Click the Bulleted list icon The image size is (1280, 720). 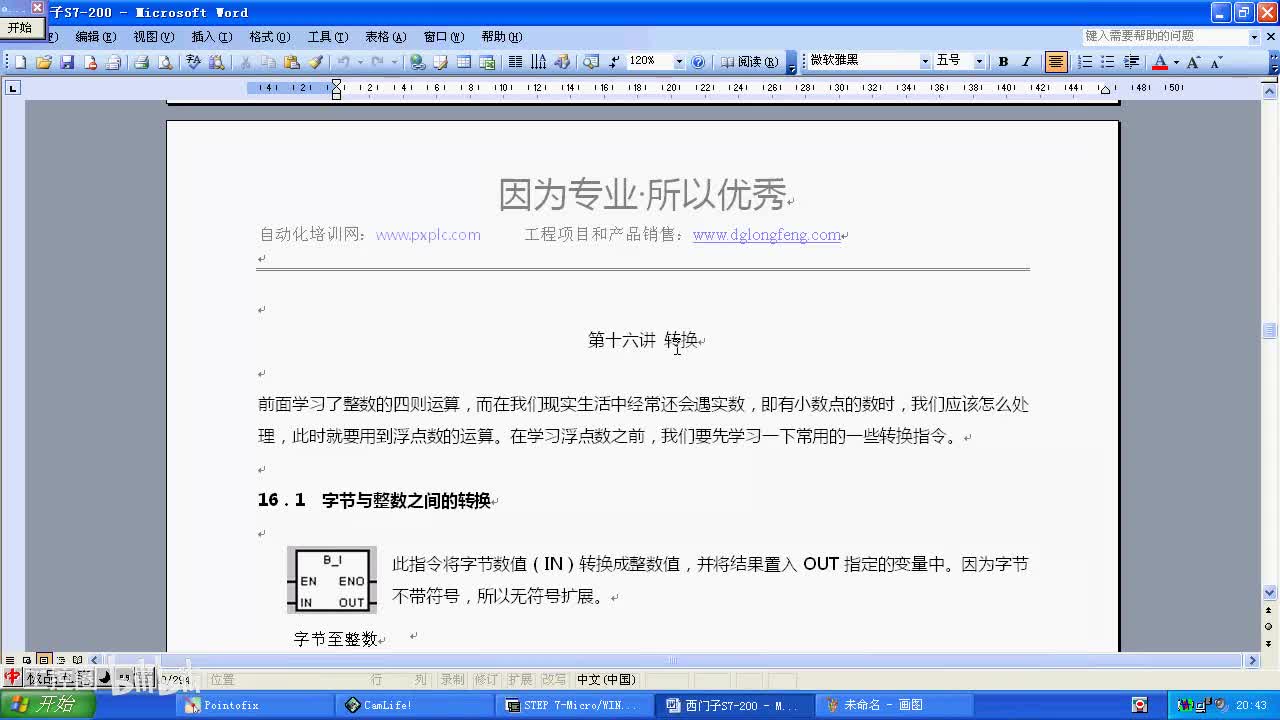1108,62
